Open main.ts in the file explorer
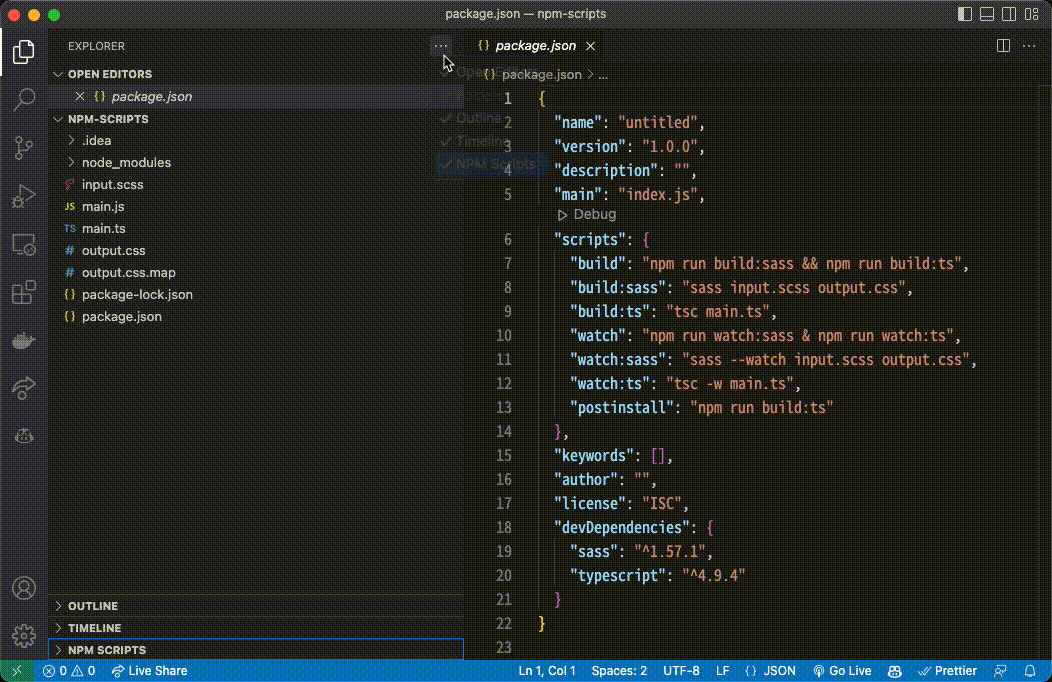1052x682 pixels. (x=103, y=228)
